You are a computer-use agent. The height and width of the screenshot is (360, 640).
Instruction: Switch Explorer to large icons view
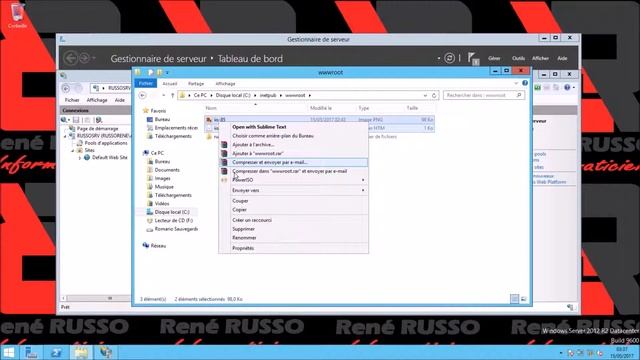(x=524, y=299)
